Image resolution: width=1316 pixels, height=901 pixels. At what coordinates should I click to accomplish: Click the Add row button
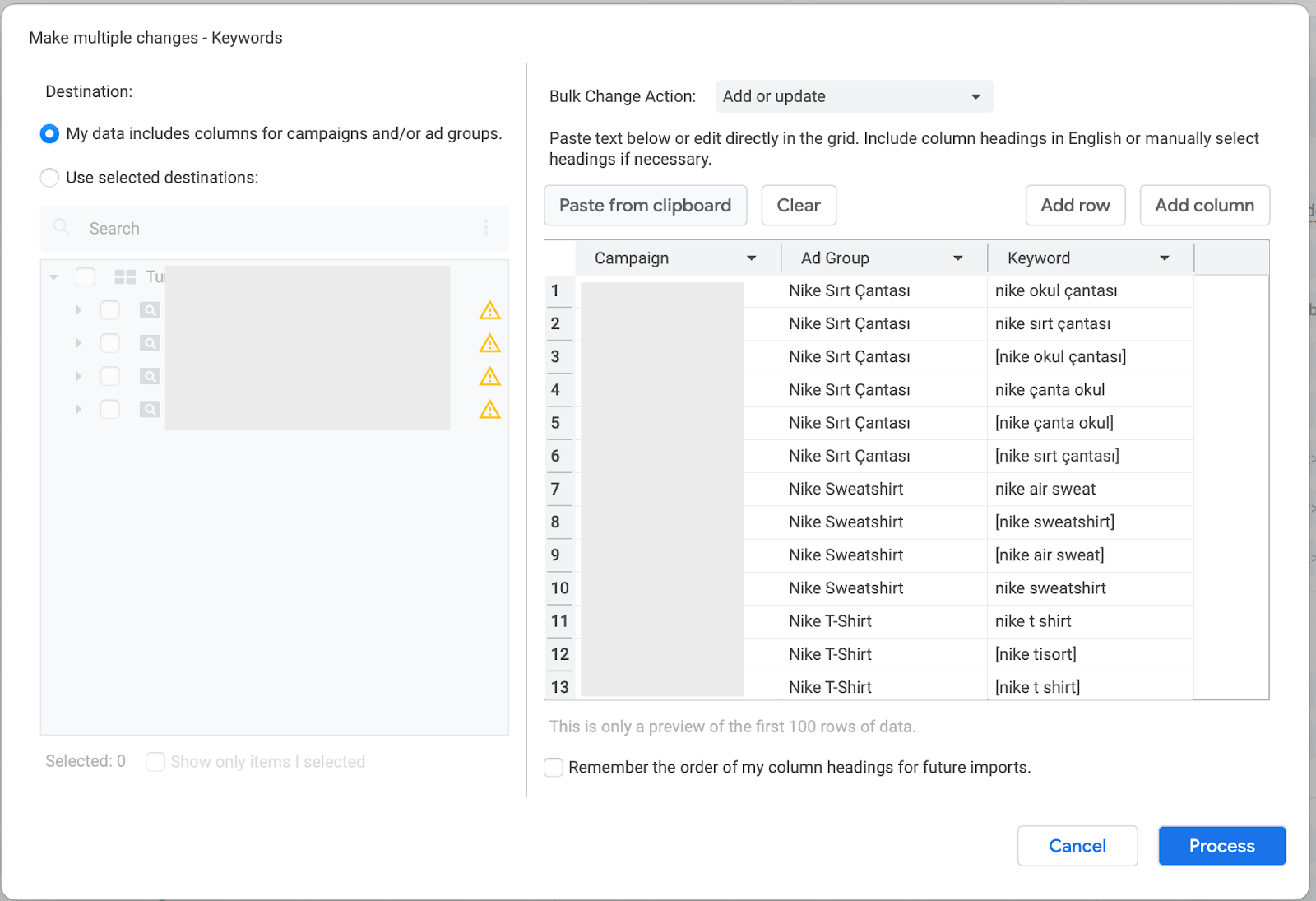1075,206
